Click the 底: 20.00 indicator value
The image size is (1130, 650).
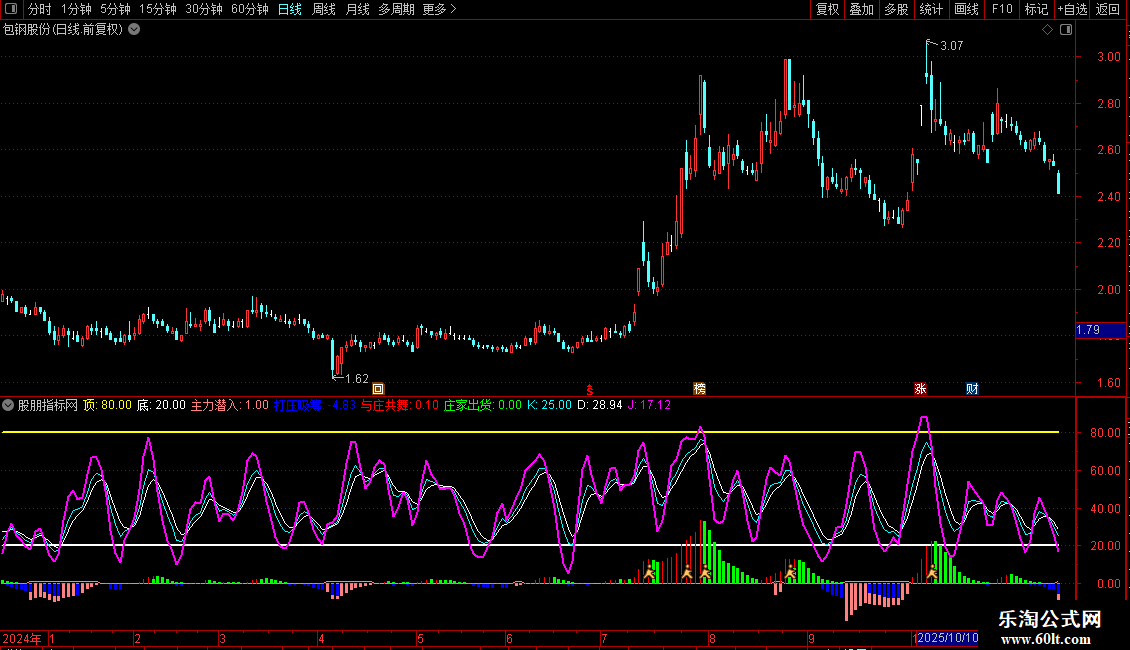(x=161, y=405)
